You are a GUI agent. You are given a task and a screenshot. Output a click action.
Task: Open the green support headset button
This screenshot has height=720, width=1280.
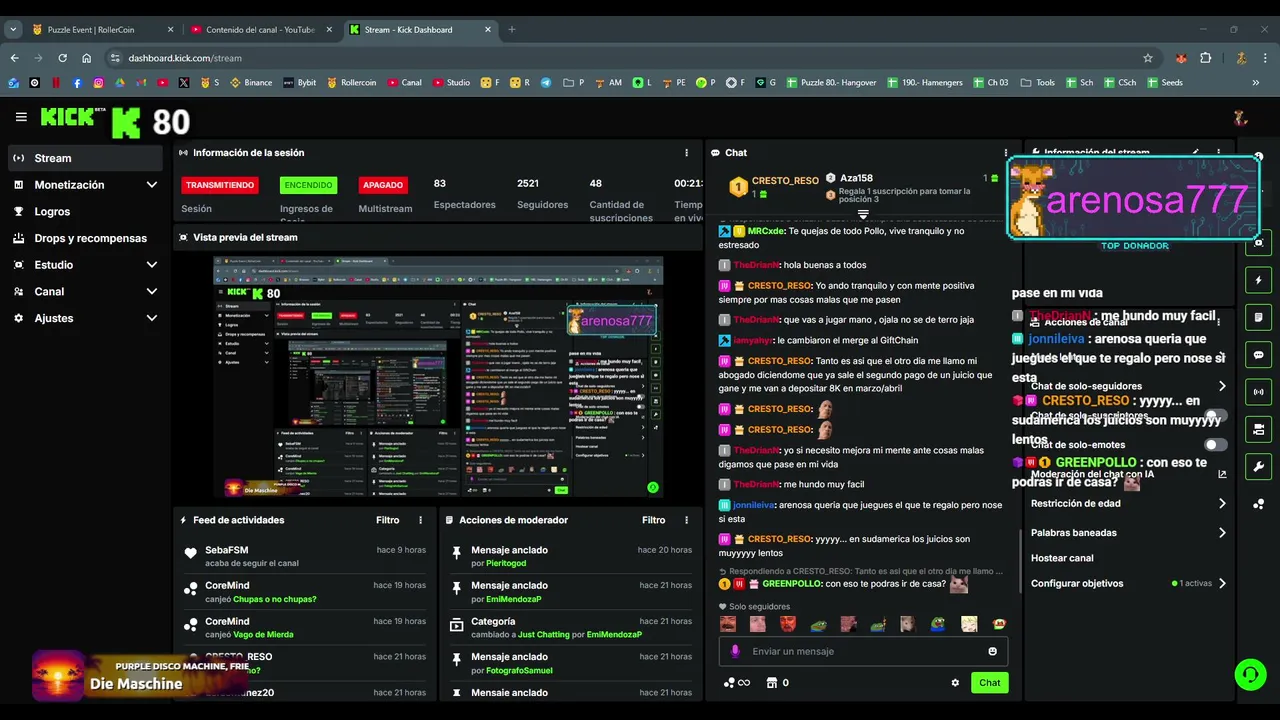[x=1250, y=674]
